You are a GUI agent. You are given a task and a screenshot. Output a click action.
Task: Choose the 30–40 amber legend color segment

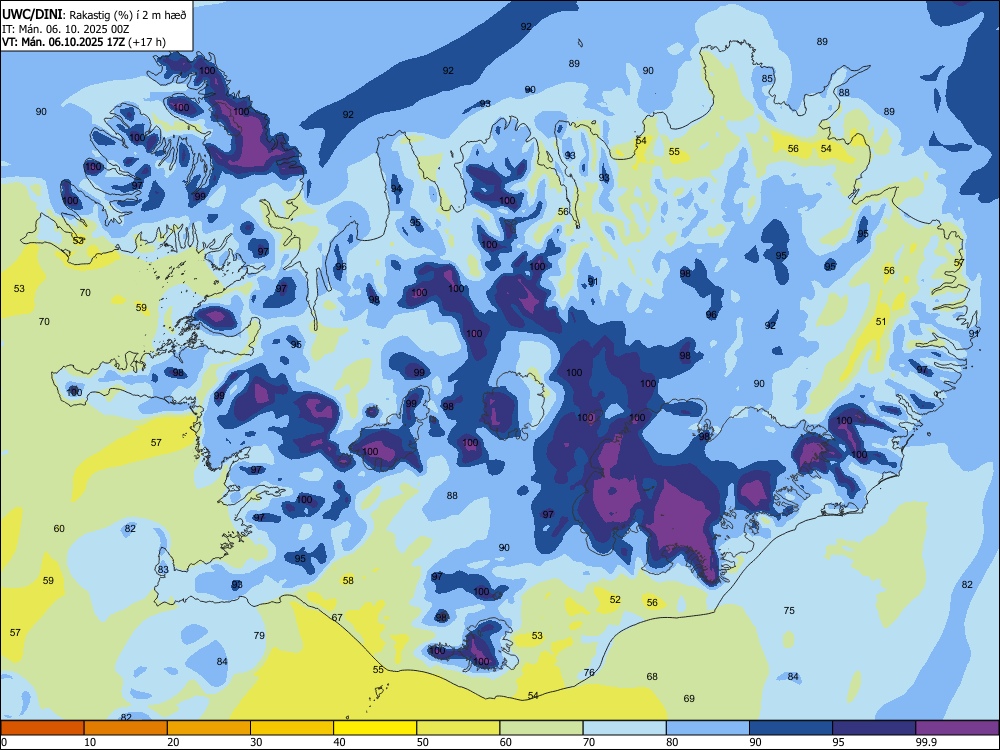point(292,728)
